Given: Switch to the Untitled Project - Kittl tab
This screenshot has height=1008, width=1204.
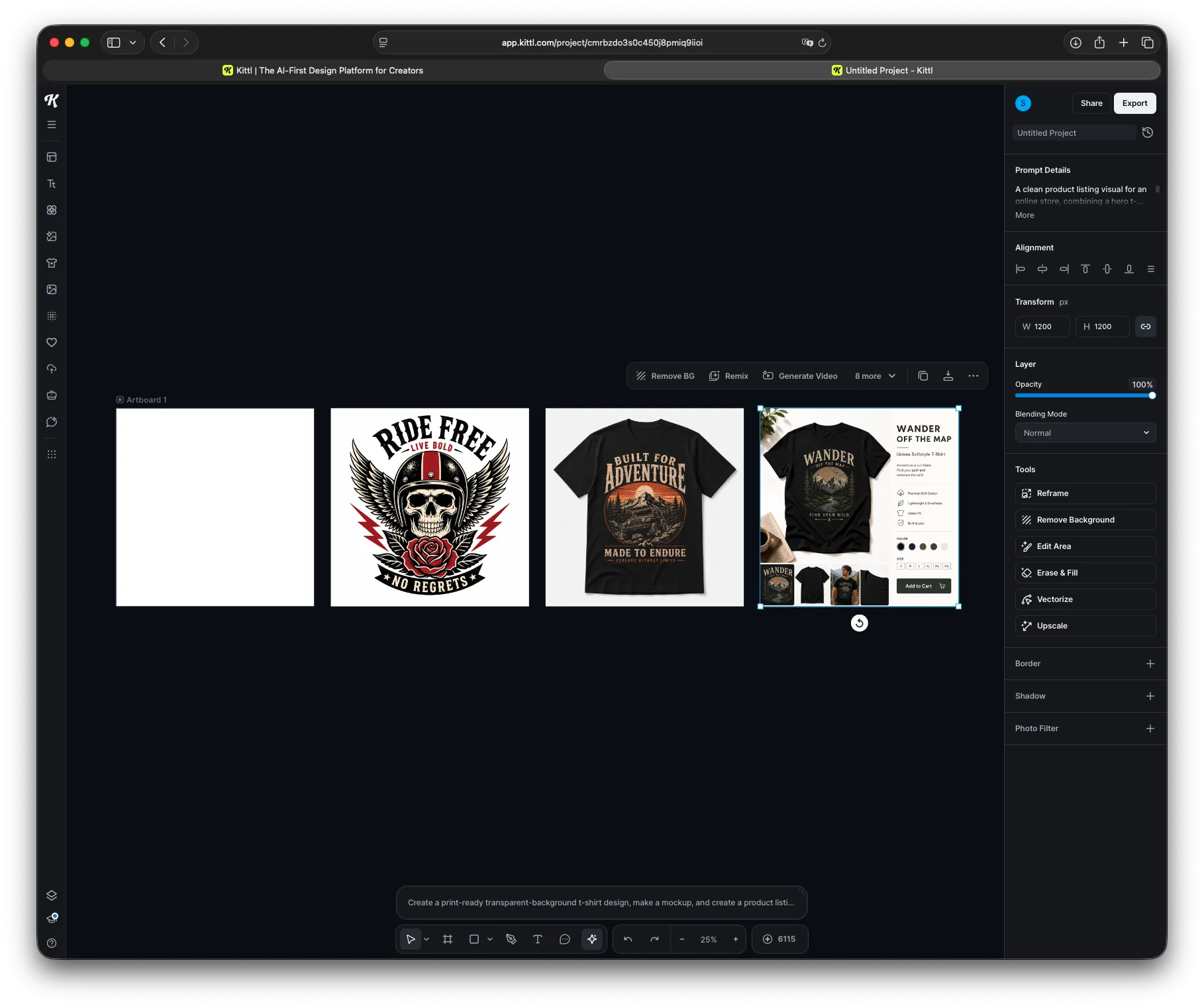Looking at the screenshot, I should point(882,70).
